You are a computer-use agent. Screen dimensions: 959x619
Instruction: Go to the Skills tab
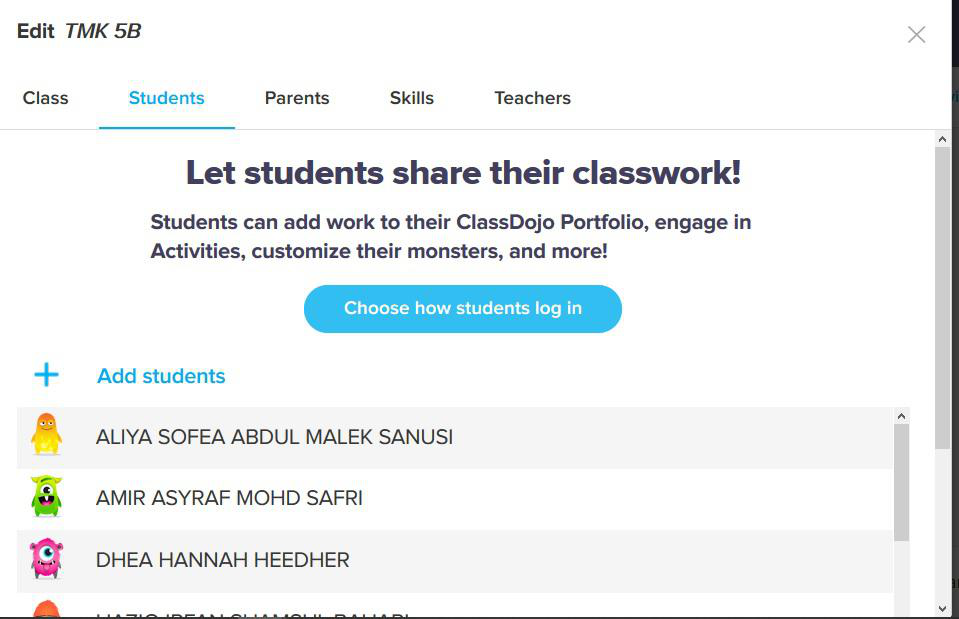(x=412, y=98)
